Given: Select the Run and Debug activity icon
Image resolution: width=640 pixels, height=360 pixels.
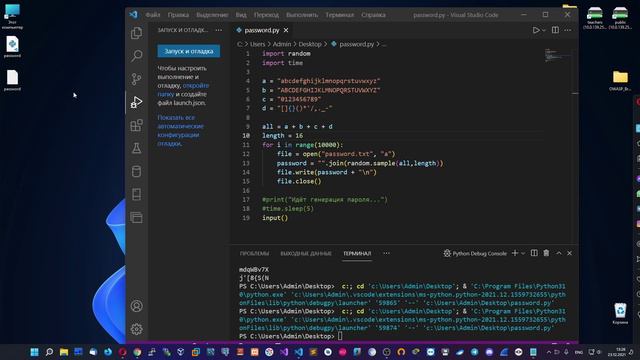Looking at the screenshot, I should (x=136, y=102).
